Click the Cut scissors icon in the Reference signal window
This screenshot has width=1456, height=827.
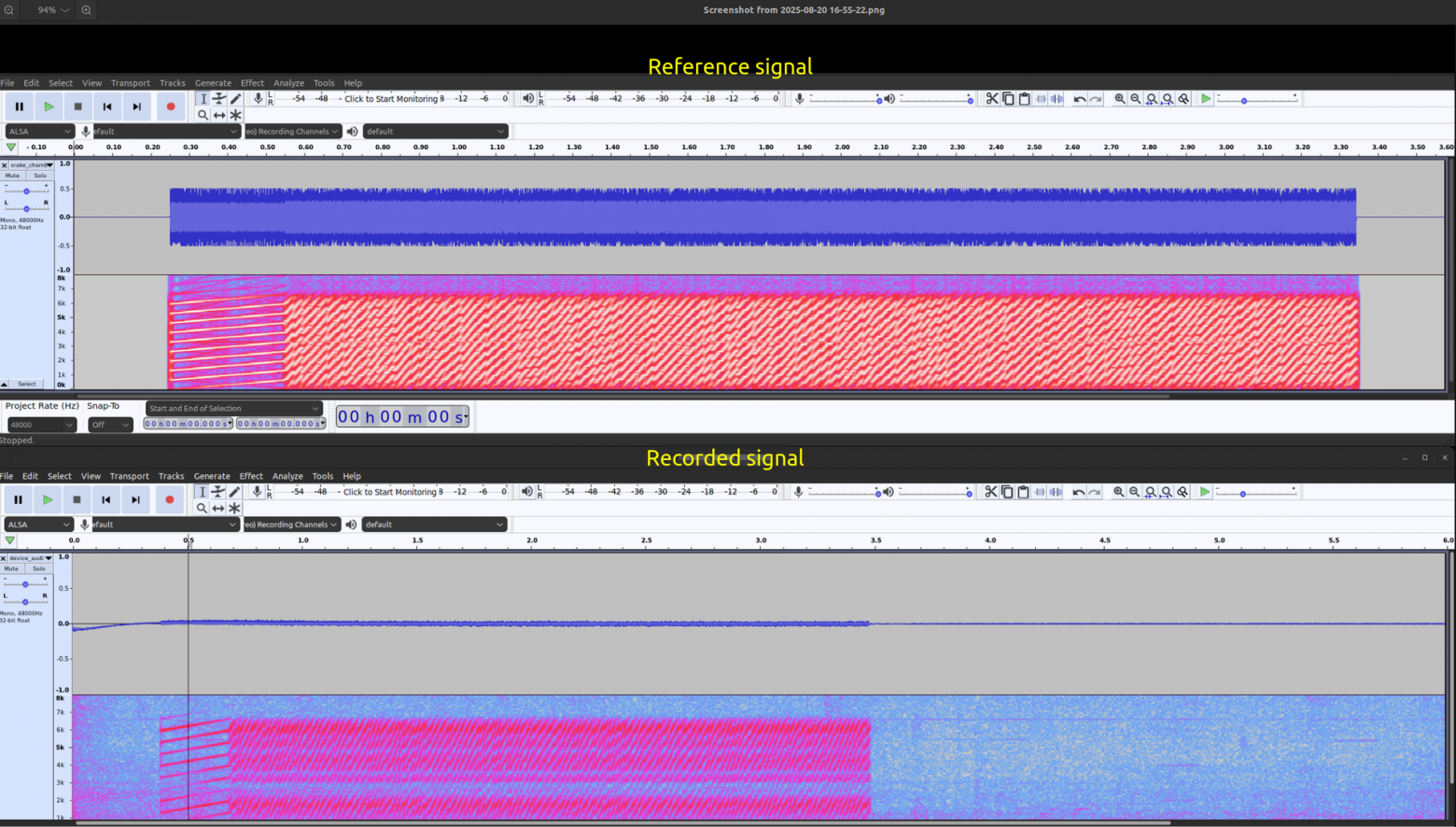click(992, 99)
